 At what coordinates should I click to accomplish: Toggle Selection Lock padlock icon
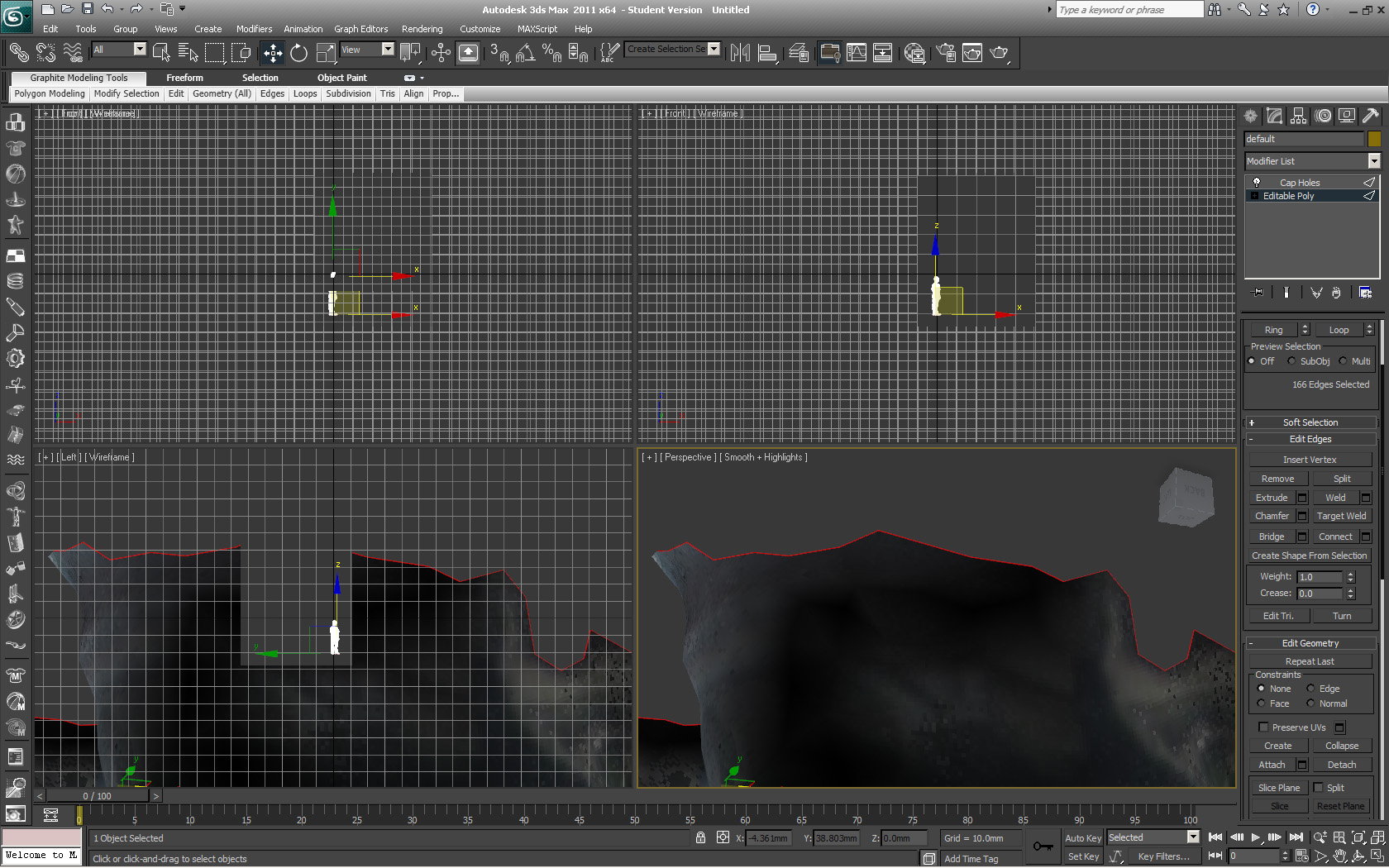pyautogui.click(x=701, y=837)
